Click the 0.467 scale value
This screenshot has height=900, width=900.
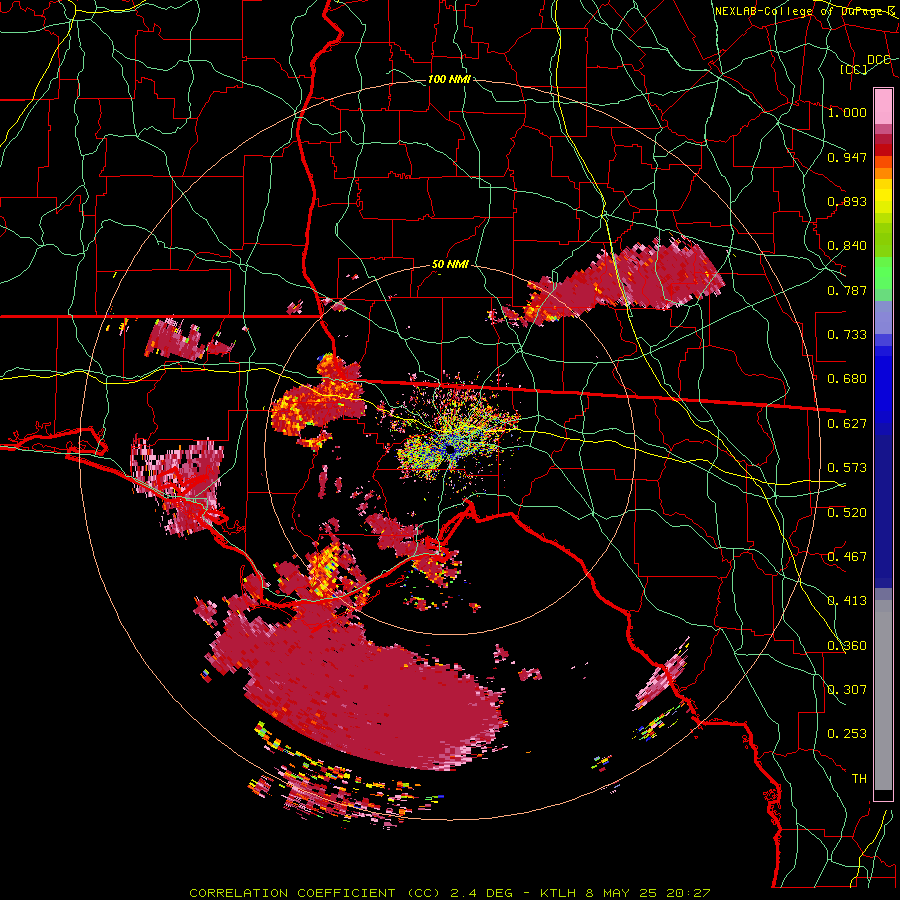[x=847, y=557]
